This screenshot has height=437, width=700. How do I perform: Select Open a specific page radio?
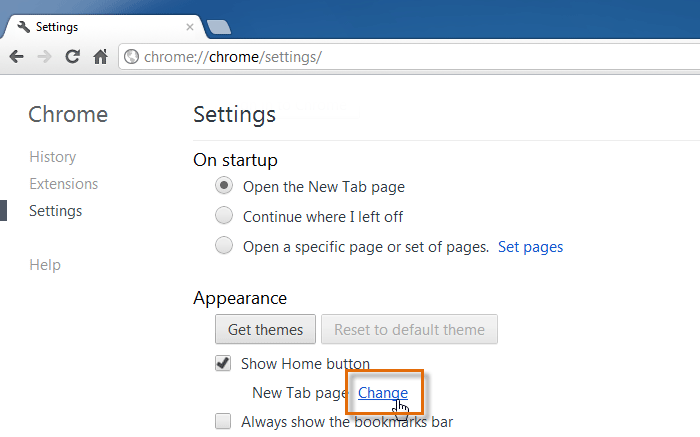224,245
